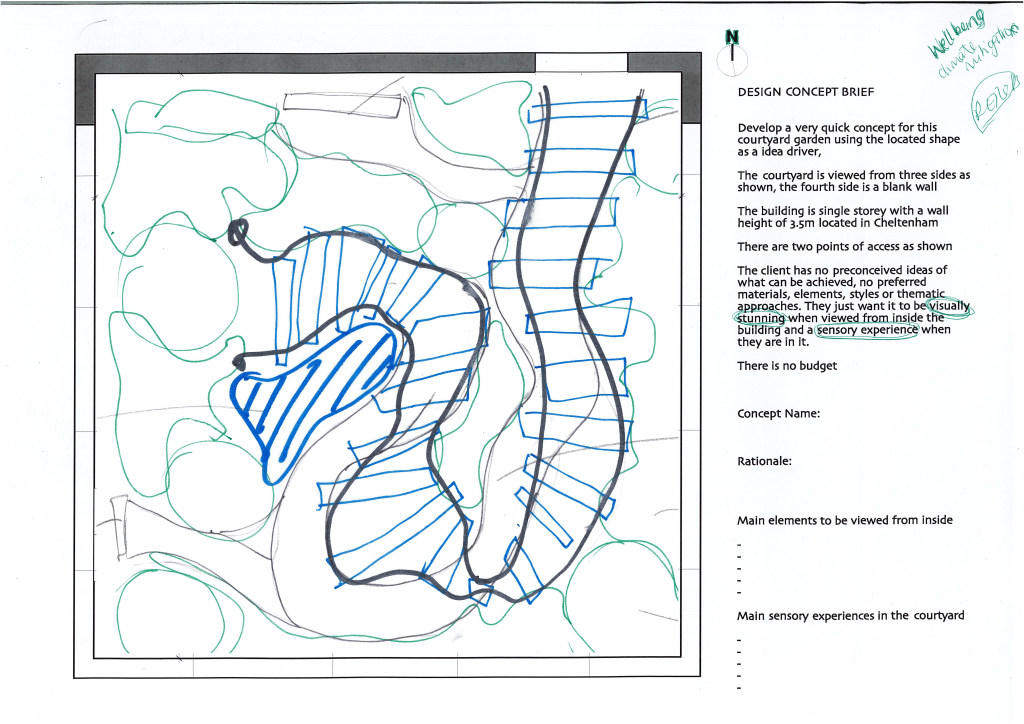Select "Main elements to be viewed from inside" heading
Screen dimensions: 1024x724
coord(844,520)
